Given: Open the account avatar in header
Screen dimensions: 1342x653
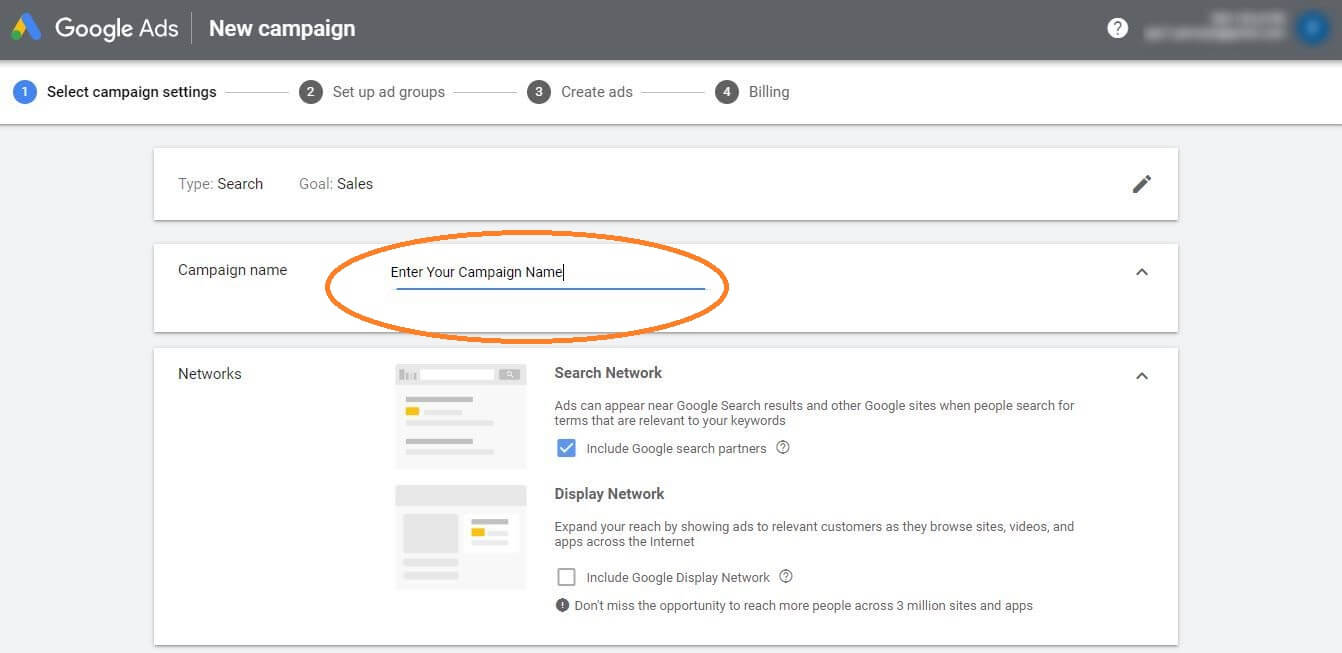Looking at the screenshot, I should (1311, 28).
